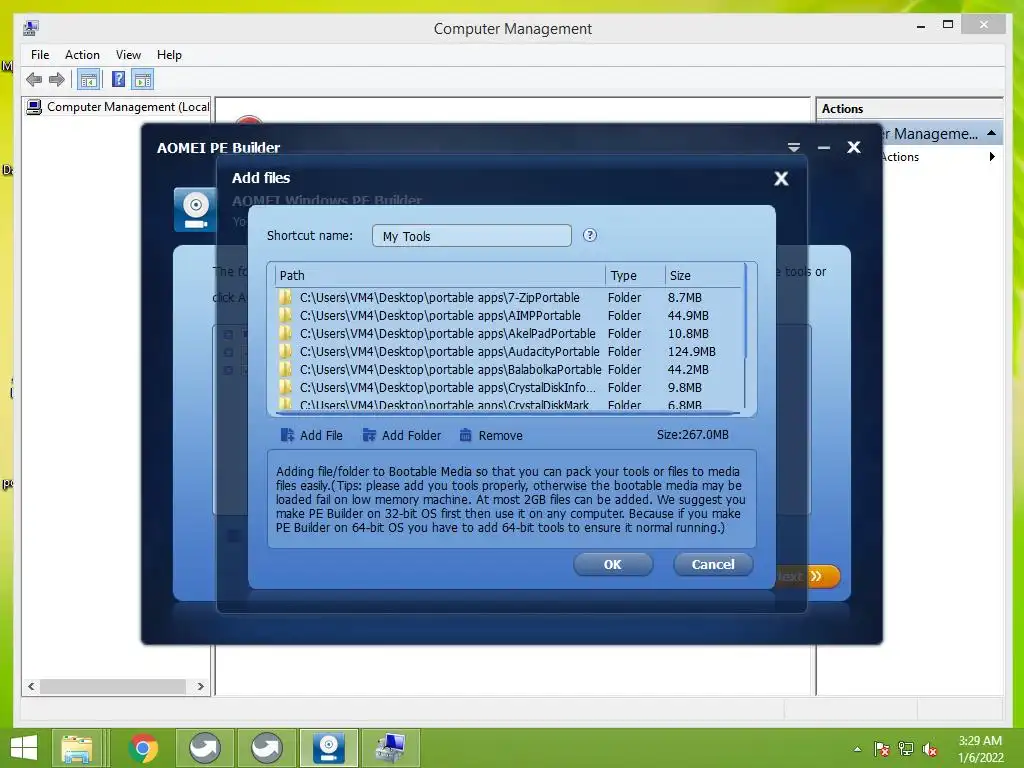Launch Google Chrome from the taskbar
The image size is (1024, 768).
143,748
